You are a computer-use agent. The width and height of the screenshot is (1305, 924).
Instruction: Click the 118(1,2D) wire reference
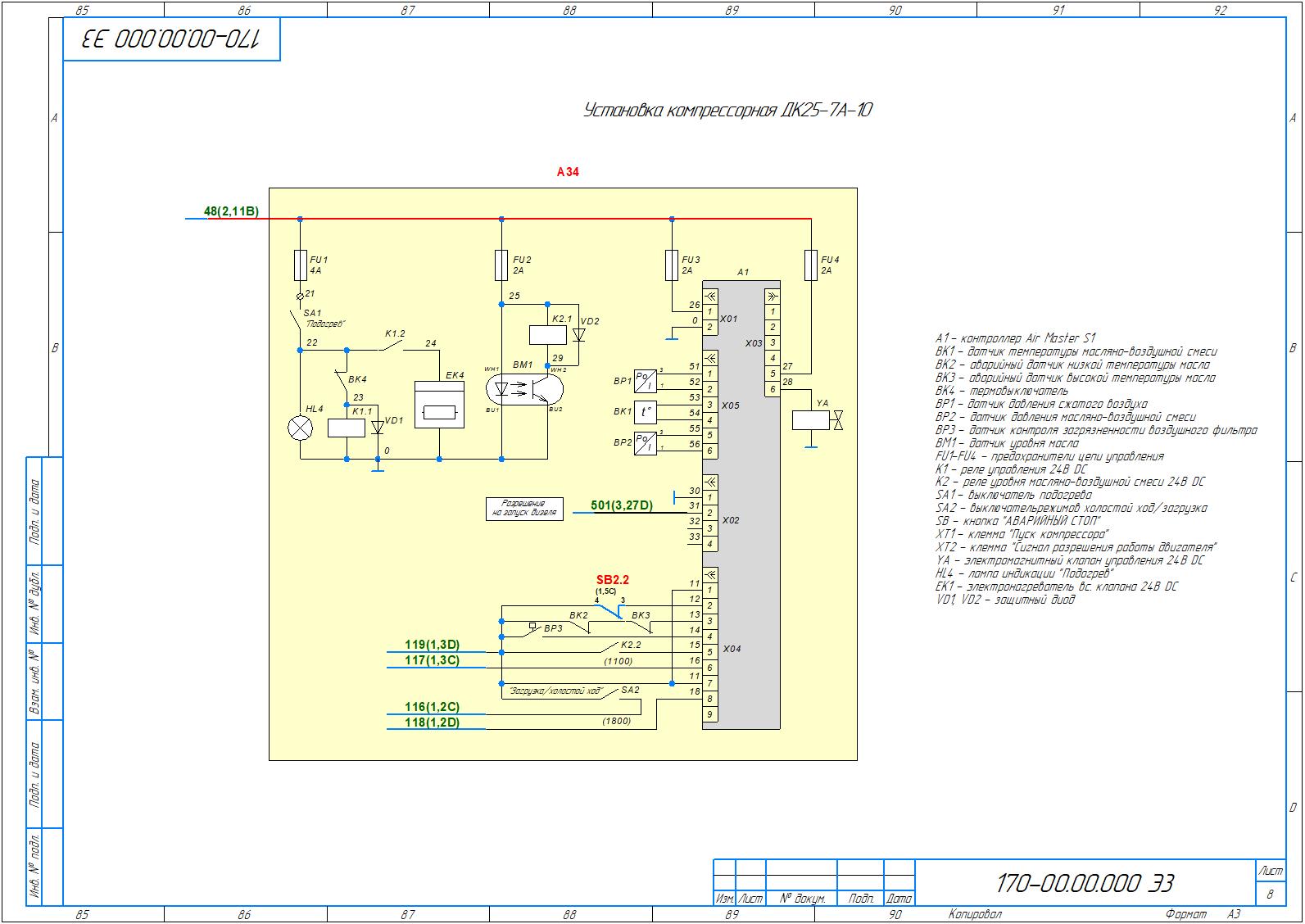click(432, 722)
